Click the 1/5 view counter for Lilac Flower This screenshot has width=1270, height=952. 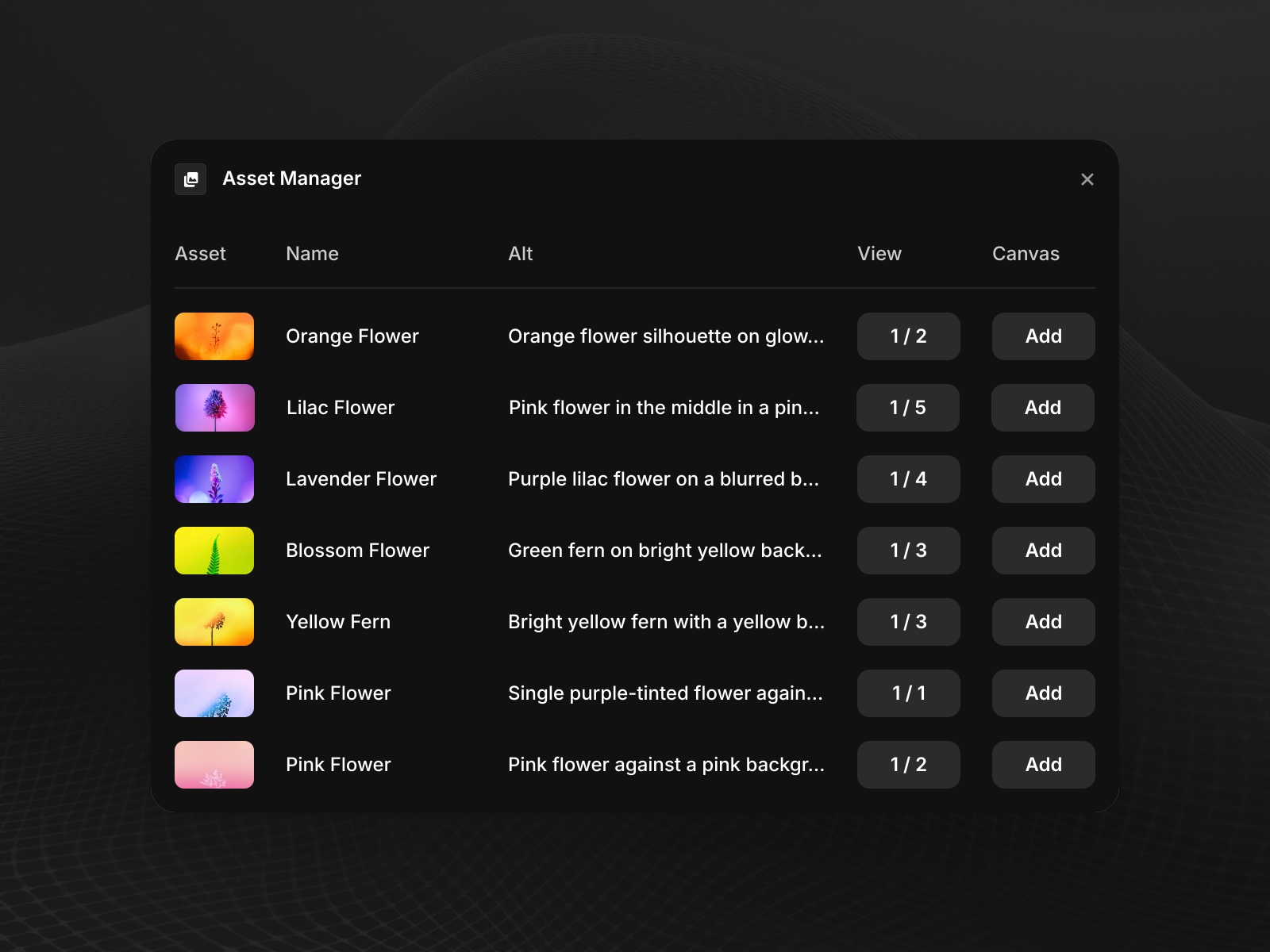tap(908, 408)
